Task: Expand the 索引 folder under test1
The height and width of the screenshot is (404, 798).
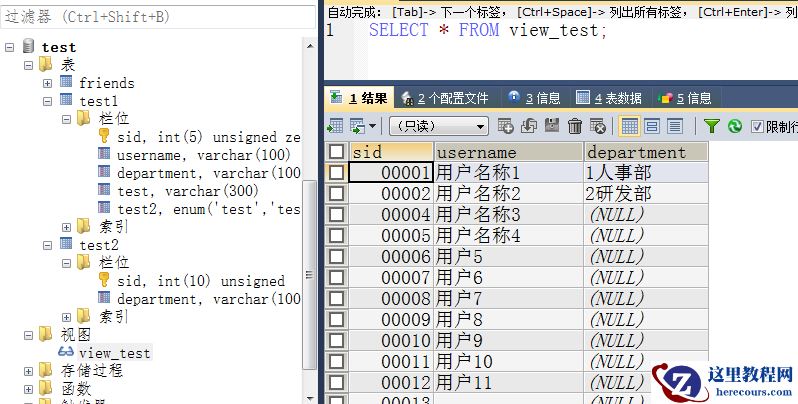Action: point(66,227)
